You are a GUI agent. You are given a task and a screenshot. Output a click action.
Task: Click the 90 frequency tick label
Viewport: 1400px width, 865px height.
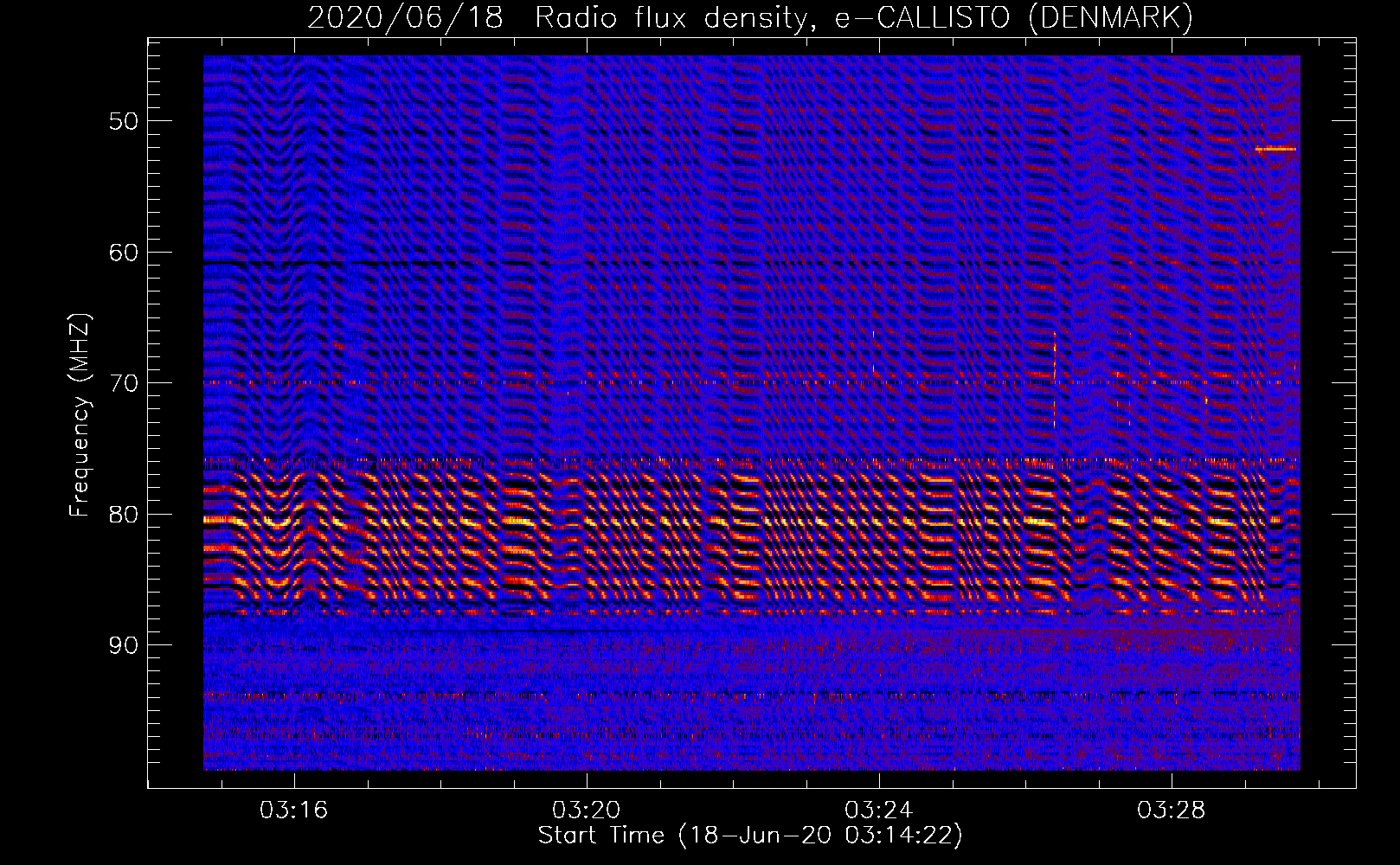point(124,645)
